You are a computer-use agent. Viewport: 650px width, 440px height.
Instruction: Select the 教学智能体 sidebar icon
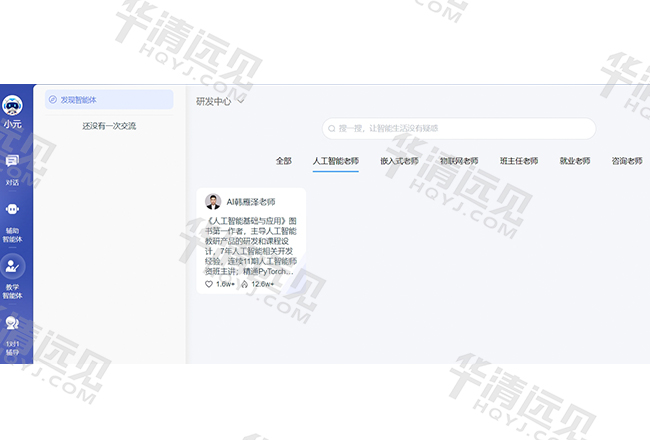13,268
